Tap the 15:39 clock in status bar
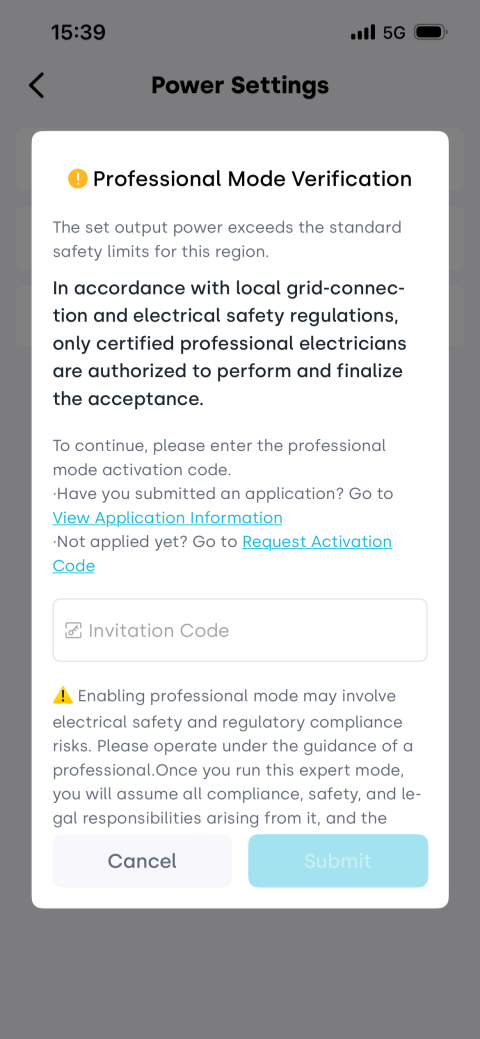This screenshot has height=1039, width=480. 78,32
